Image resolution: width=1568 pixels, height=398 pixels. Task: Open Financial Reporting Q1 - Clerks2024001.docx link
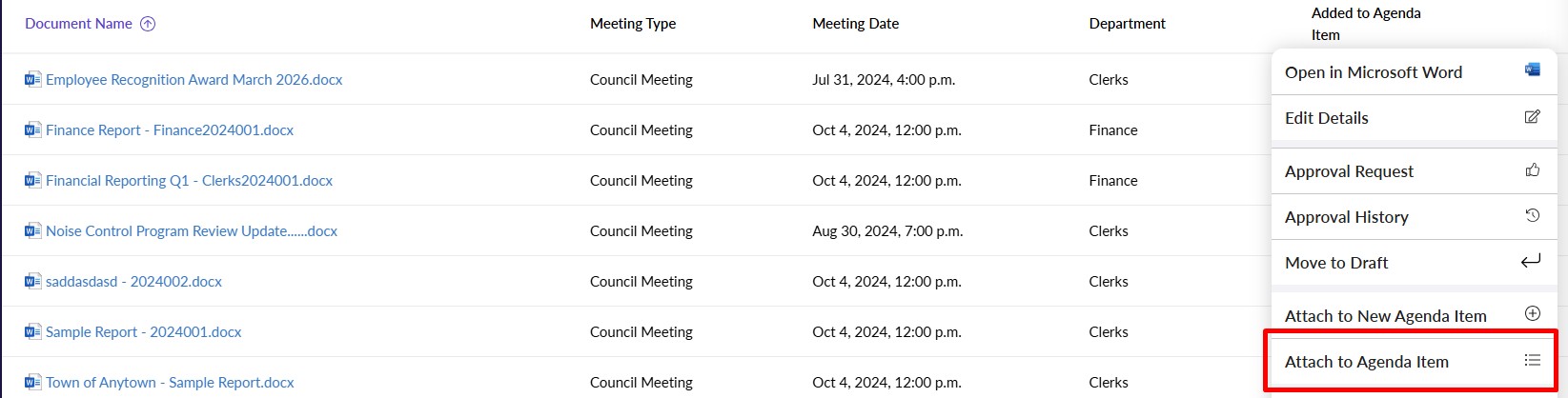pyautogui.click(x=189, y=180)
